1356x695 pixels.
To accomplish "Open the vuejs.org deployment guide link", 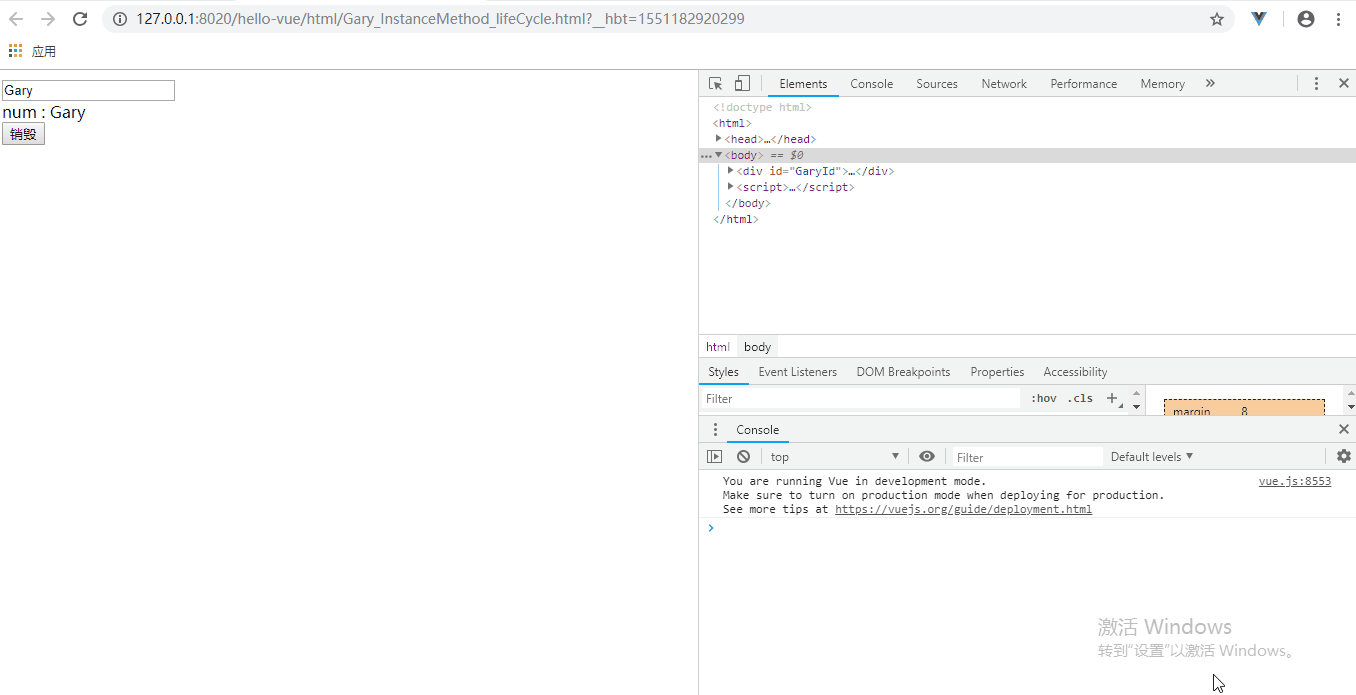I will pyautogui.click(x=963, y=509).
